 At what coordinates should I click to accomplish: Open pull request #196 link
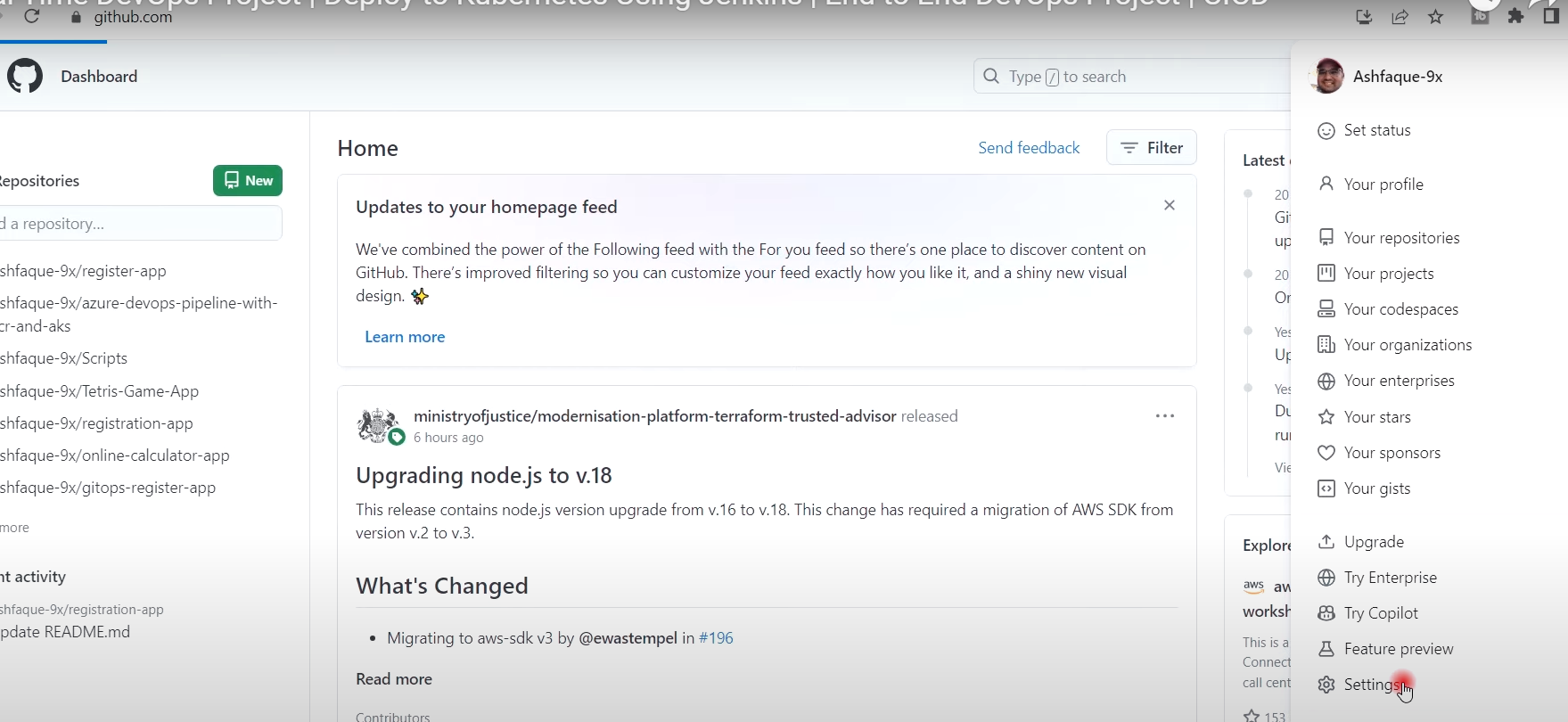coord(716,638)
